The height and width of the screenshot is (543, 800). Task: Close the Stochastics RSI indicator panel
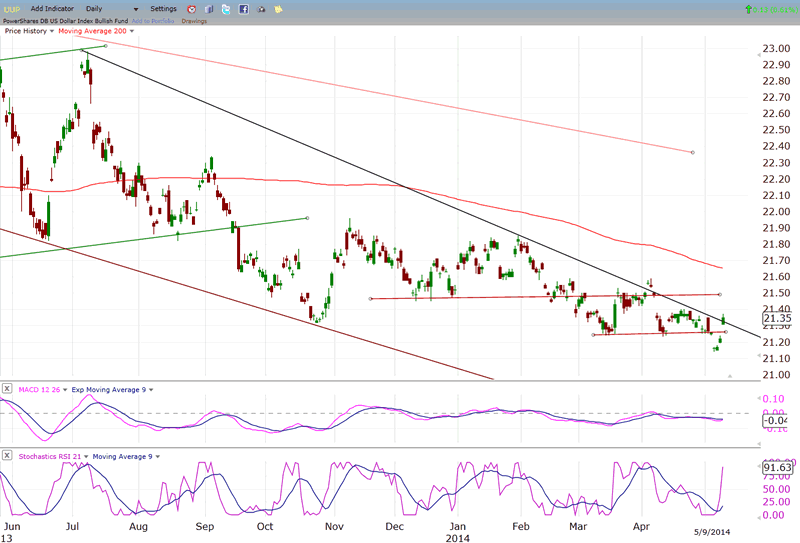(x=7, y=456)
